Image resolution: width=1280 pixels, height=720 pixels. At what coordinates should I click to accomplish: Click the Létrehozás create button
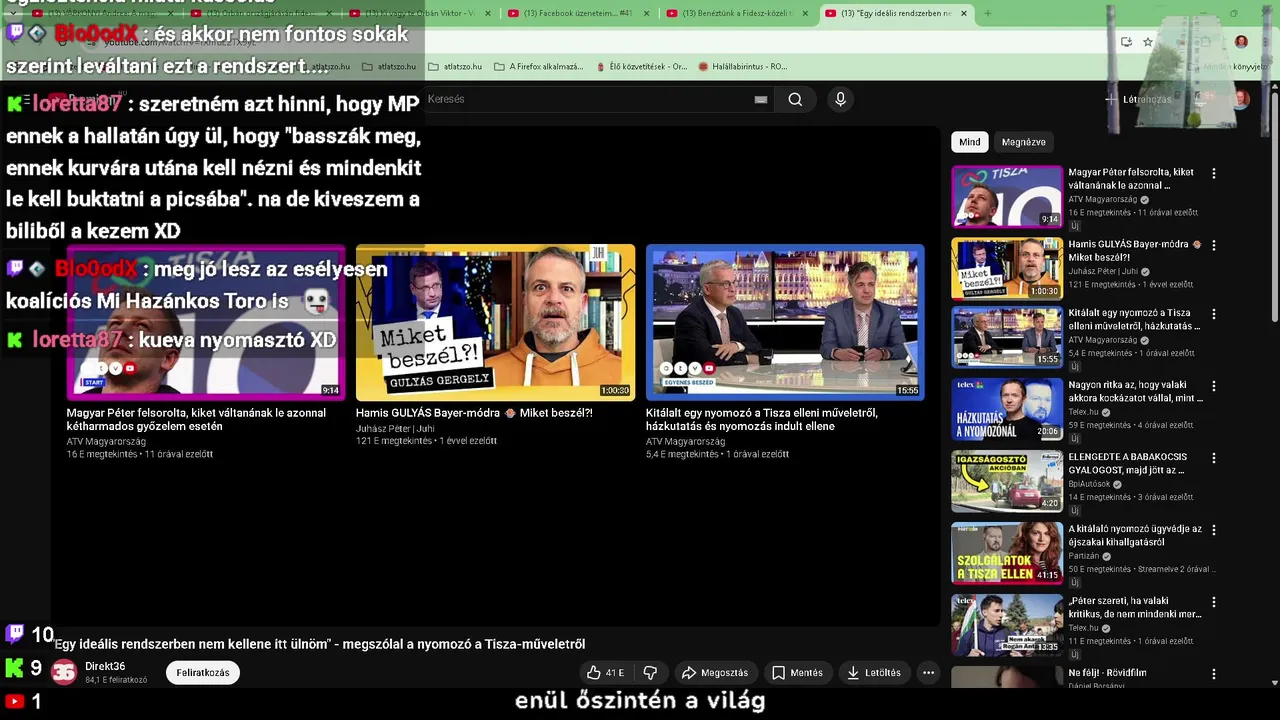click(1138, 99)
